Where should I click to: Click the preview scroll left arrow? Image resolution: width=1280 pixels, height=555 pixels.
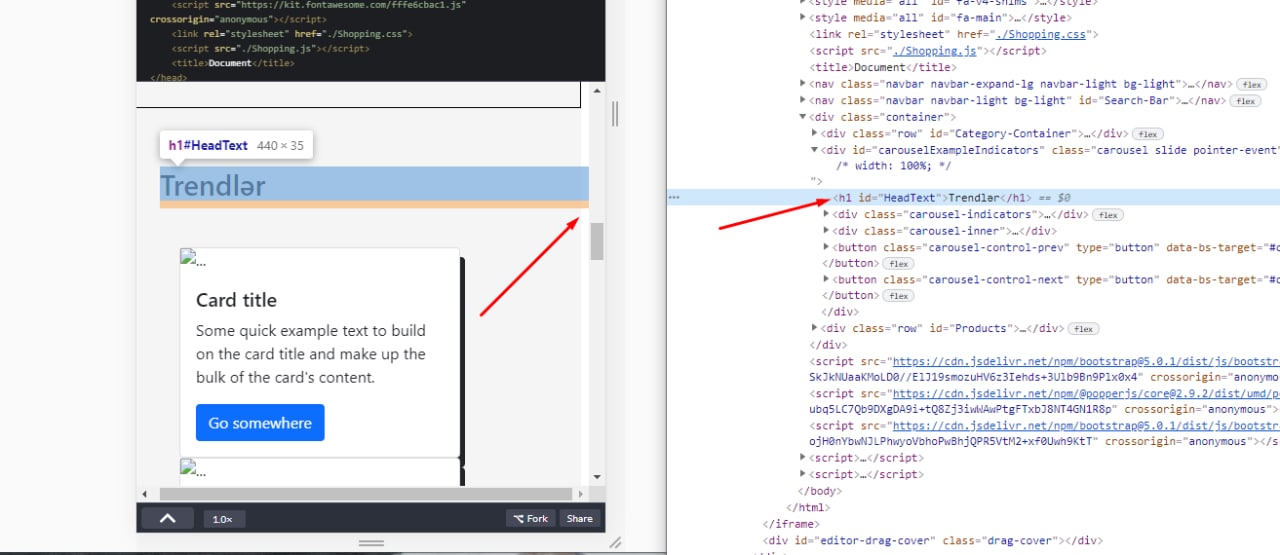point(144,494)
